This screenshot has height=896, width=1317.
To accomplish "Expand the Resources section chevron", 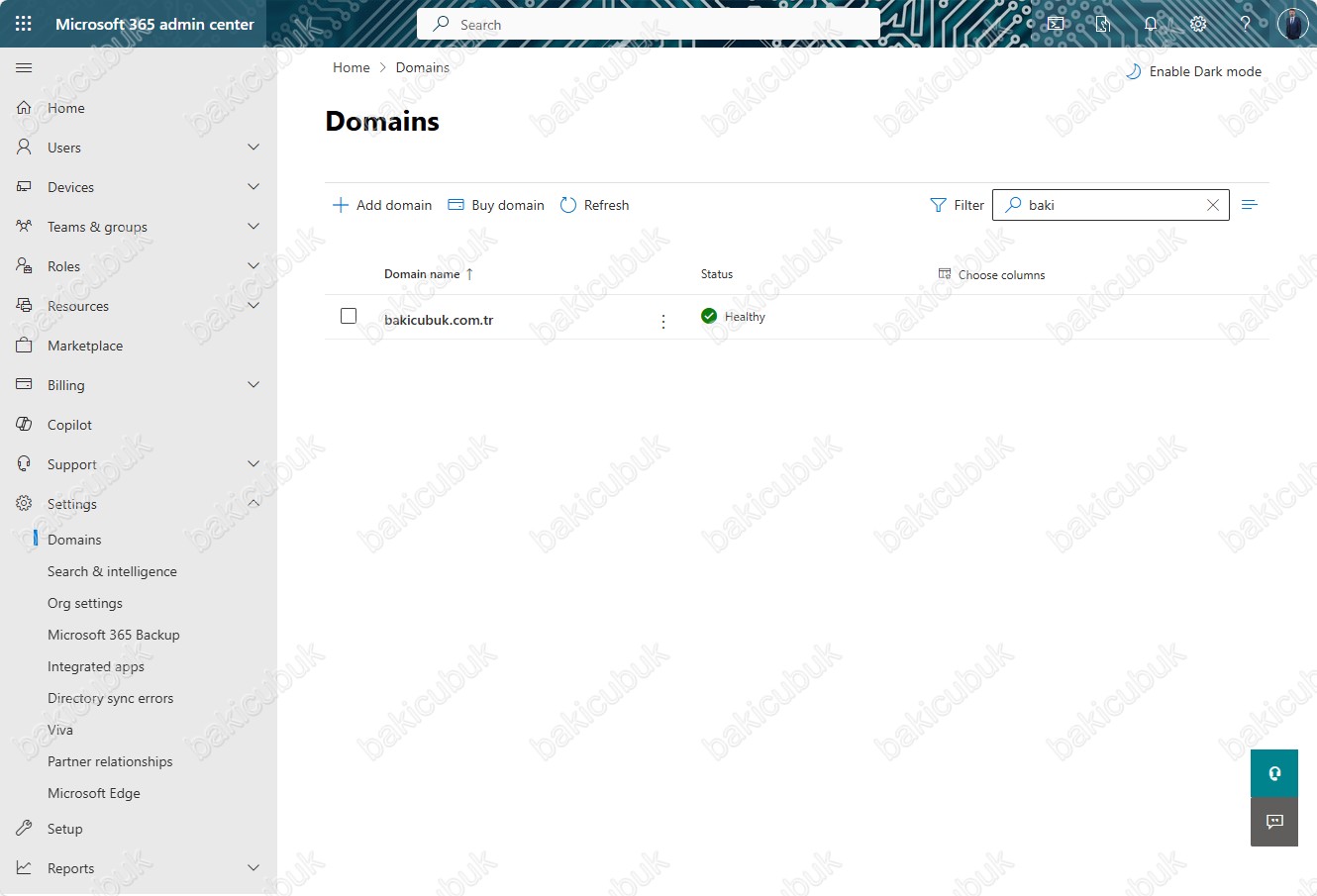I will [253, 305].
